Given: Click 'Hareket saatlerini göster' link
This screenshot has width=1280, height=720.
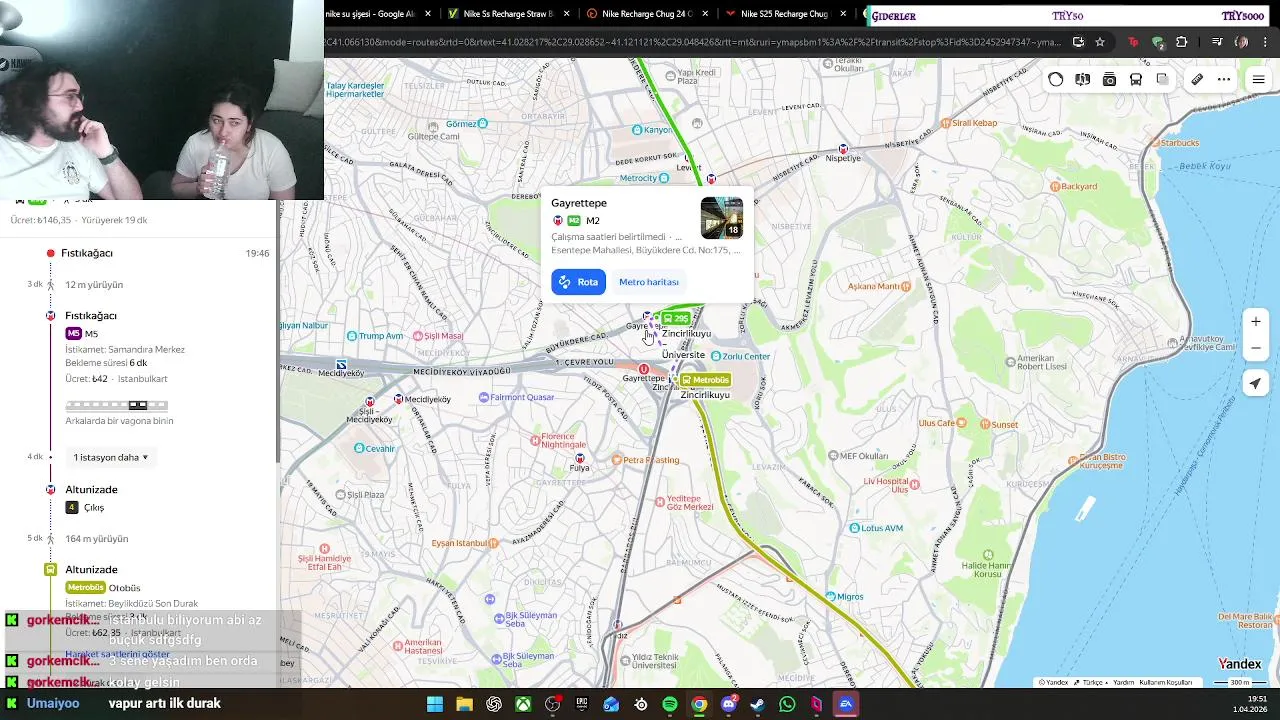Looking at the screenshot, I should click(117, 654).
